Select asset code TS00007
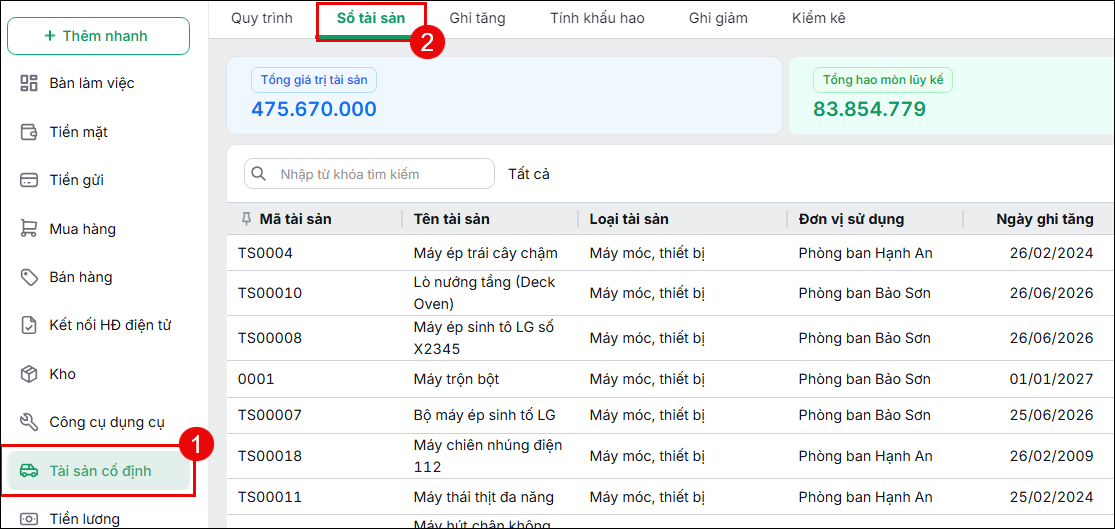This screenshot has width=1115, height=529. point(270,414)
